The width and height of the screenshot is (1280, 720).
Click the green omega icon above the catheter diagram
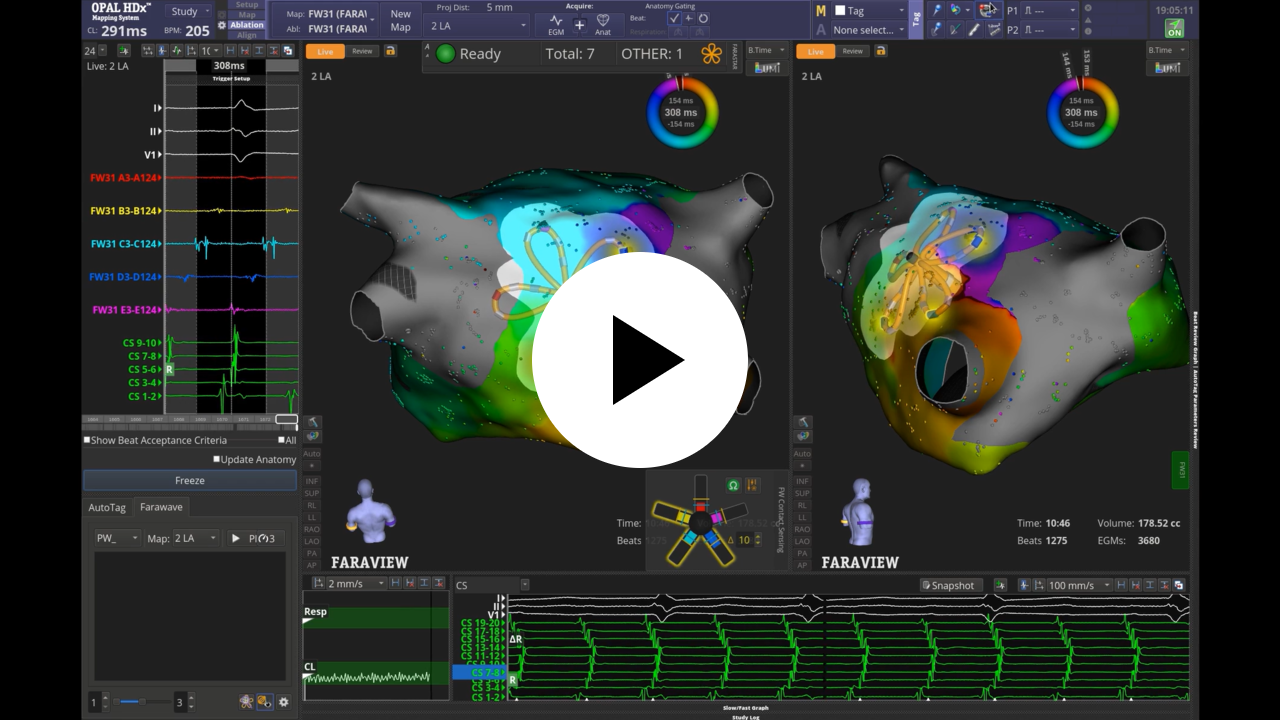pos(732,485)
